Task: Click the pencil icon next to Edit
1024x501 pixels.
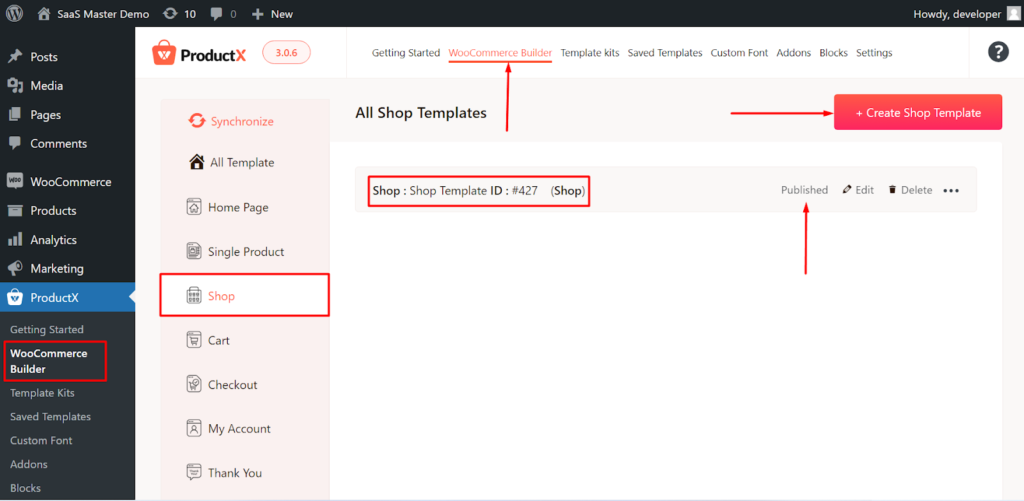Action: pos(847,189)
